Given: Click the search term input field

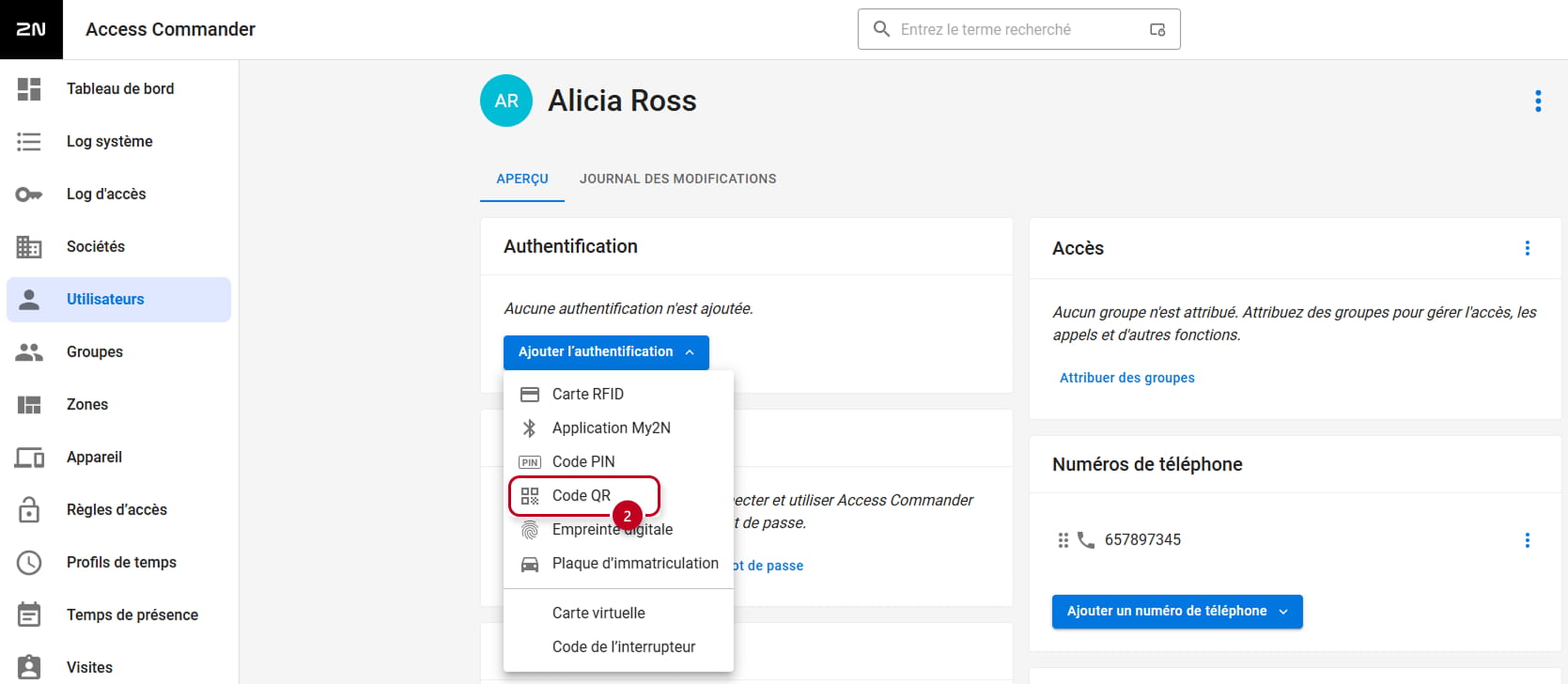Looking at the screenshot, I should pos(1018,30).
